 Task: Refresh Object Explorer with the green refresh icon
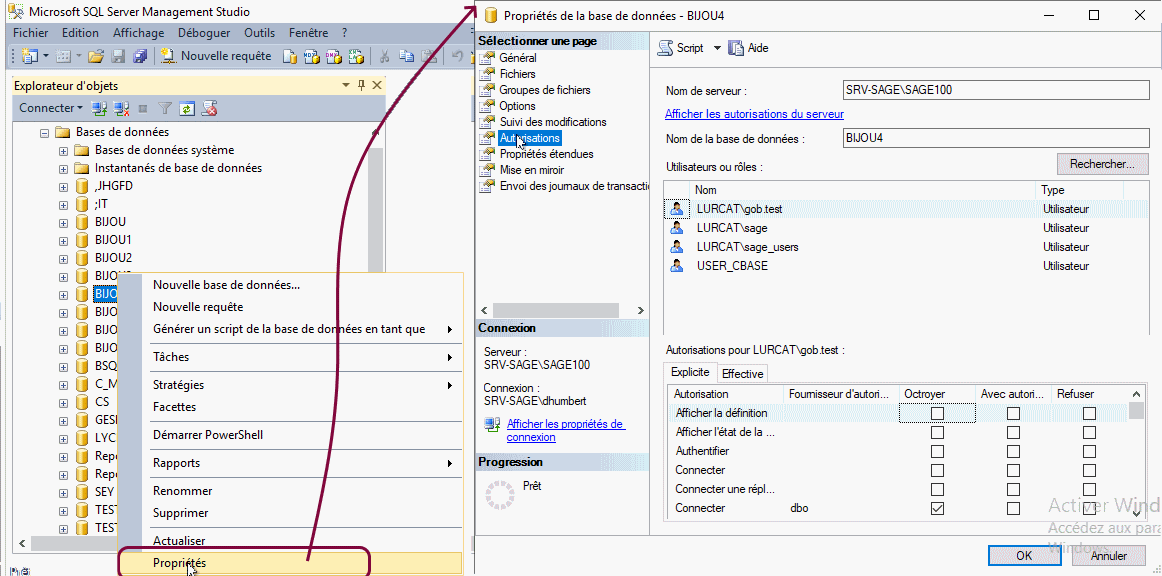point(187,108)
